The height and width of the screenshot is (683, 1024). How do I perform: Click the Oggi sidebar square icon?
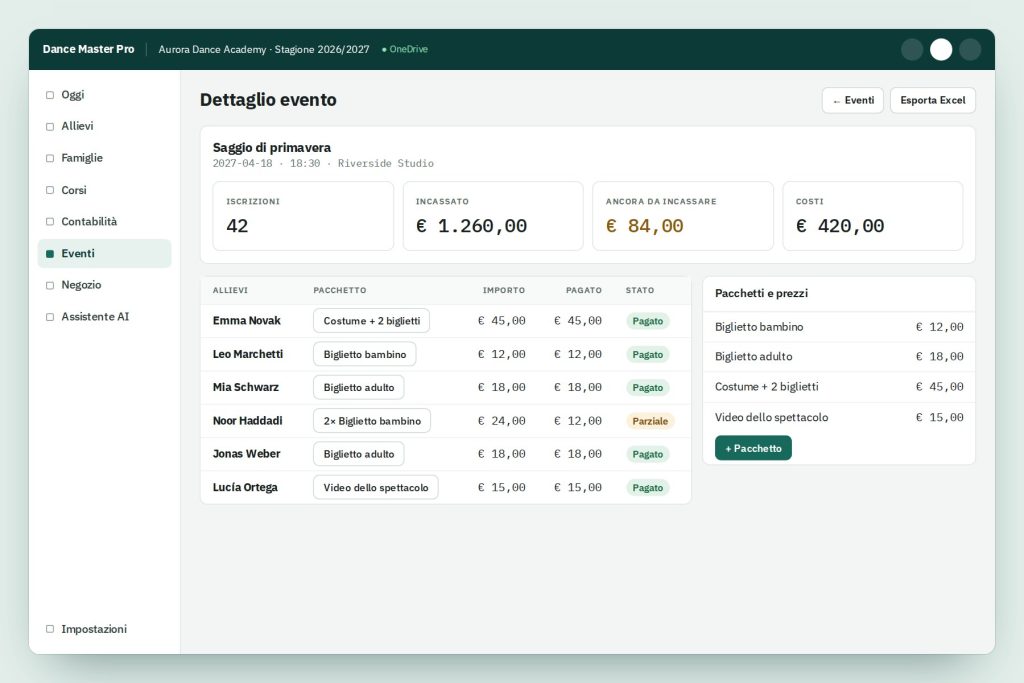[50, 95]
